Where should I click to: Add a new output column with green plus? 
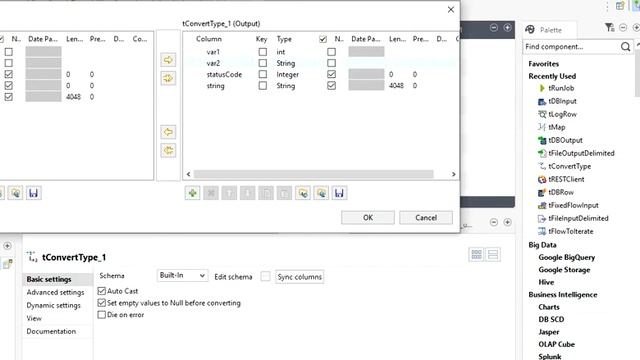[x=193, y=193]
